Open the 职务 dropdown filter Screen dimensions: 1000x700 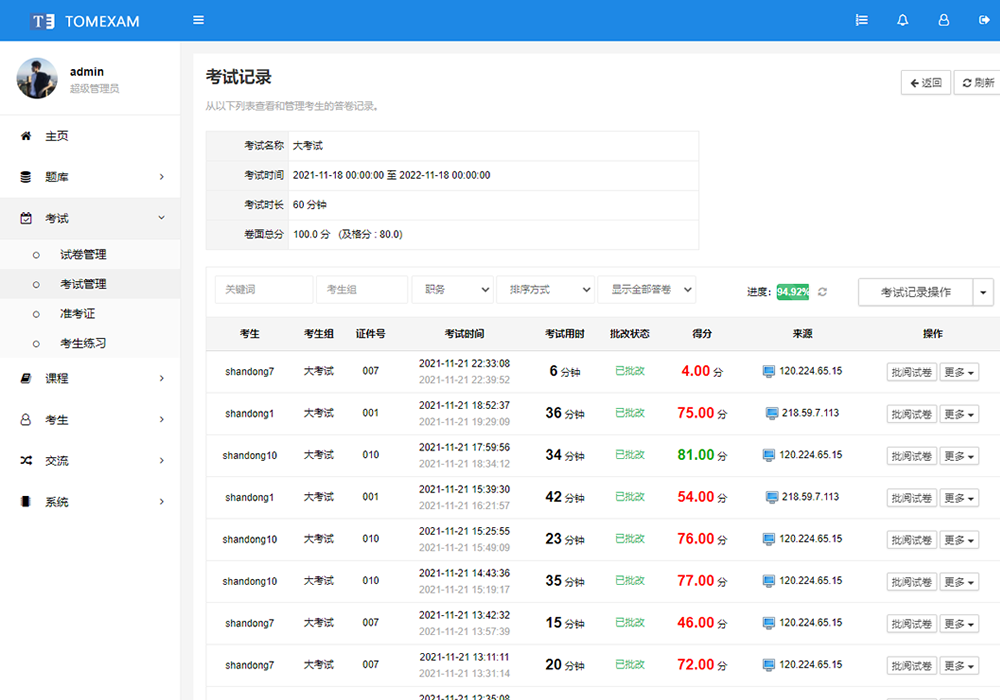pyautogui.click(x=452, y=290)
